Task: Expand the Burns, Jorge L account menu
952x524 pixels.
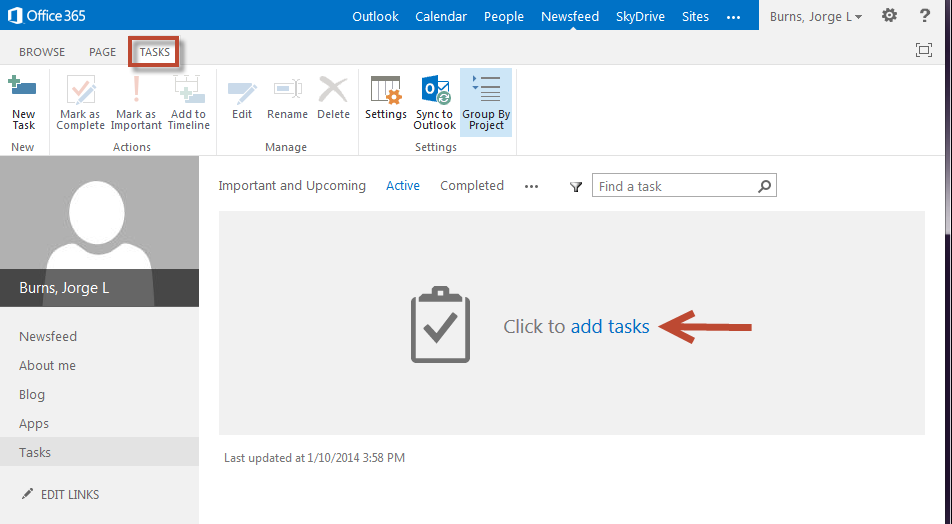Action: pos(816,17)
